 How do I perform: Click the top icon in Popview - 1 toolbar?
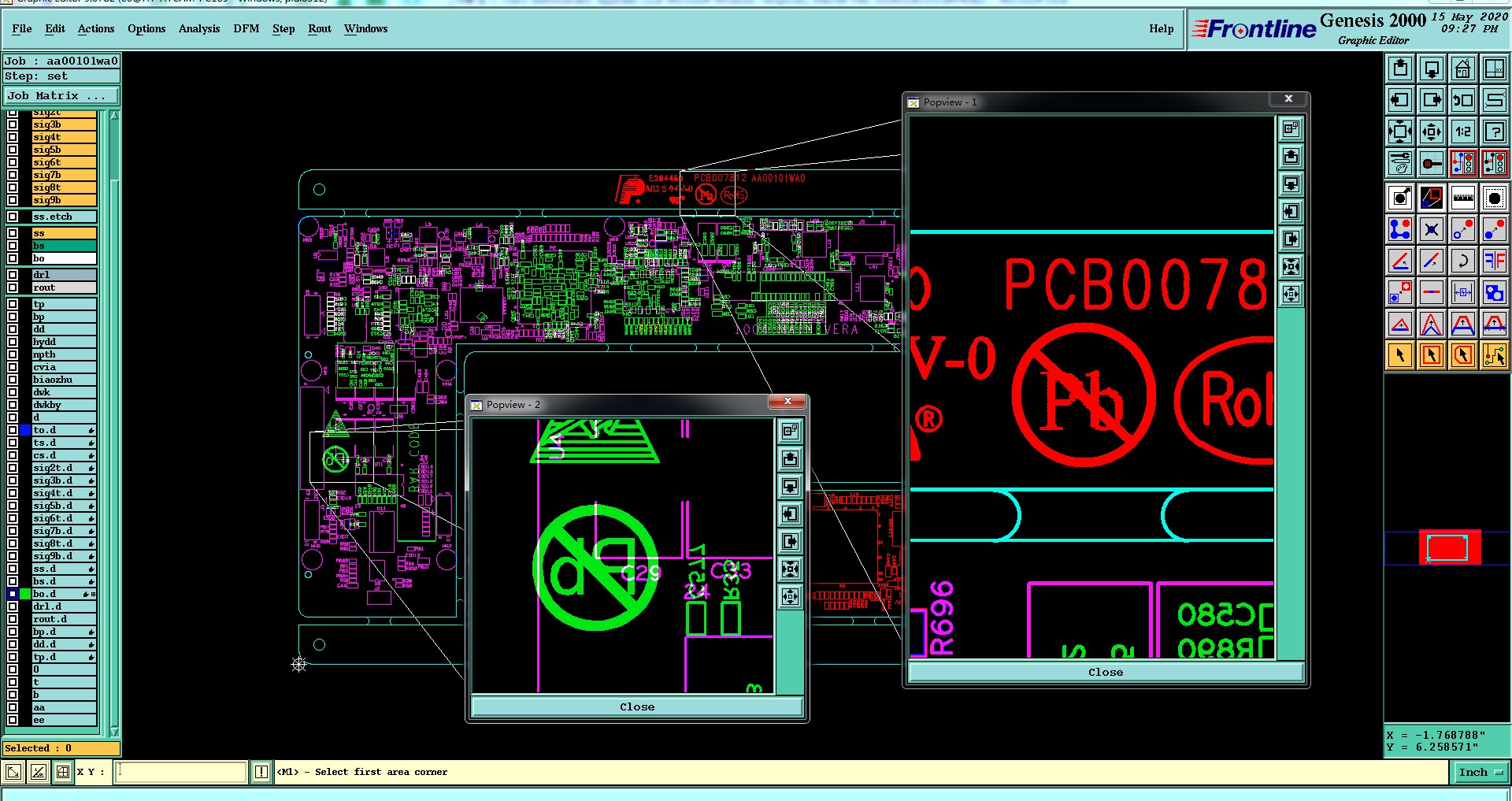(1291, 128)
